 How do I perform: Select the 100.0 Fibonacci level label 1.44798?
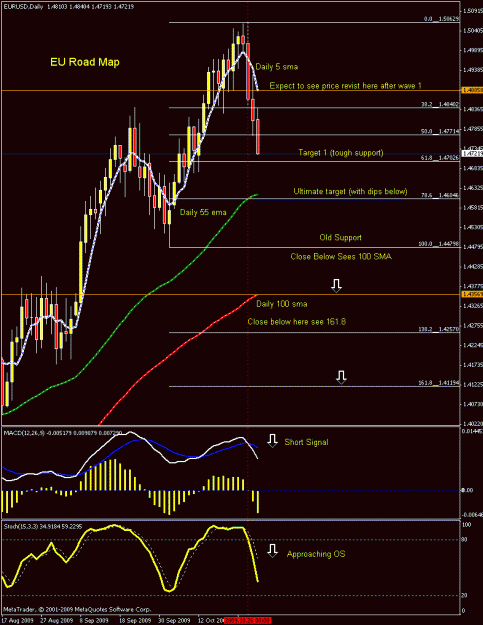(x=439, y=244)
